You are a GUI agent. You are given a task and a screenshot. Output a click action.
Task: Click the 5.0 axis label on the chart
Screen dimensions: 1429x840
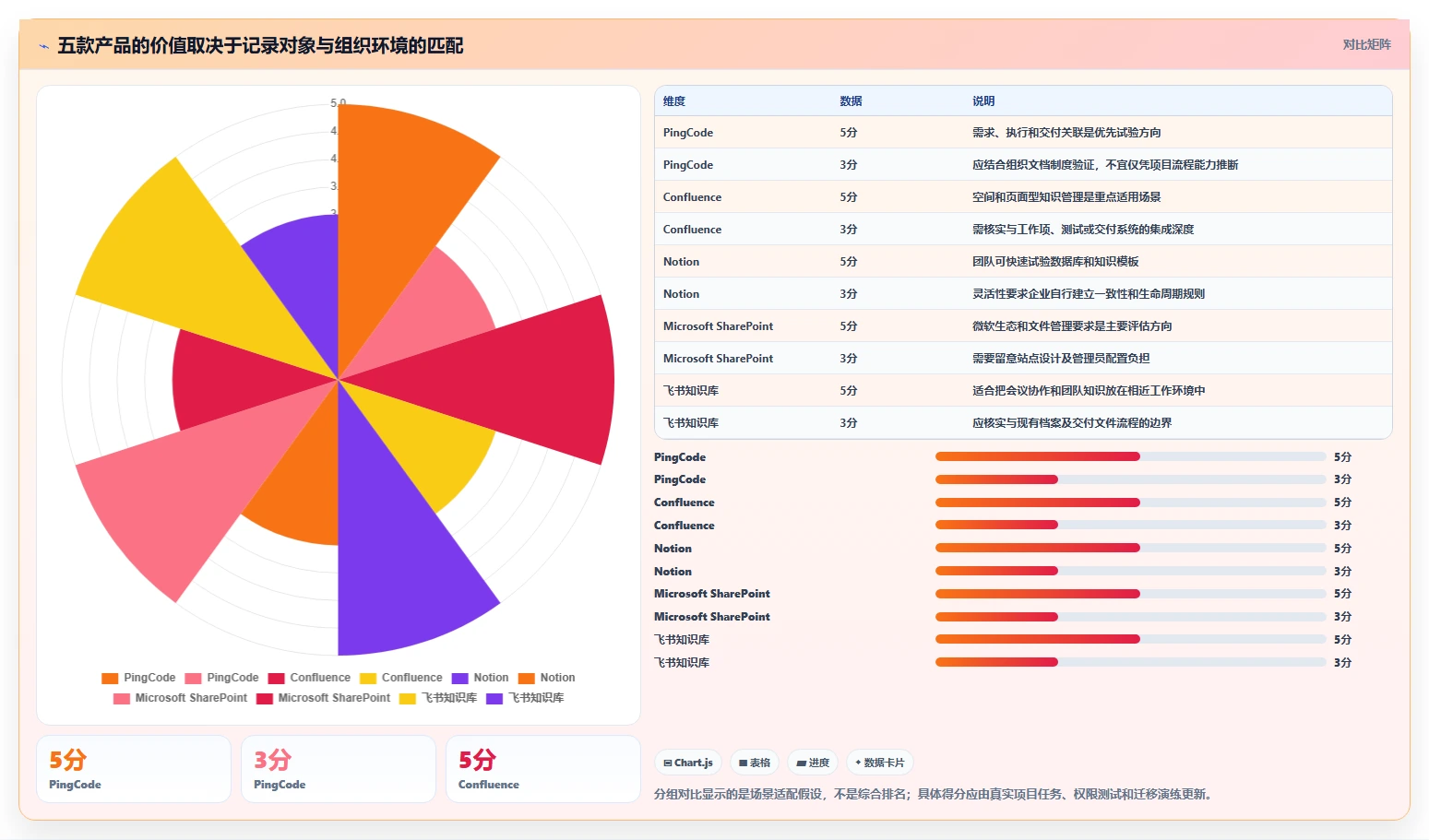(338, 102)
